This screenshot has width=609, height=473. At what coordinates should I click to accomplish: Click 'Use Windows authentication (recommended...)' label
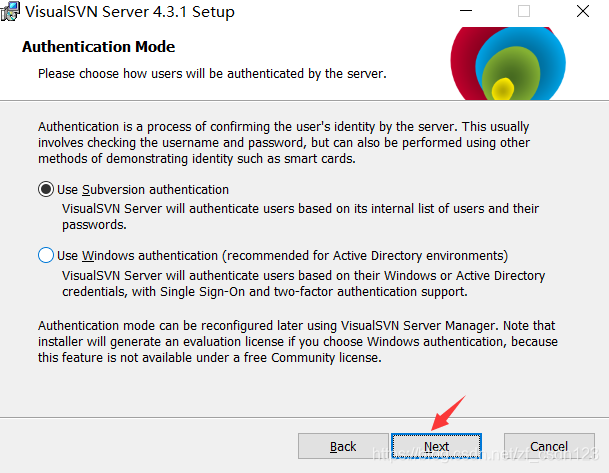tap(282, 256)
